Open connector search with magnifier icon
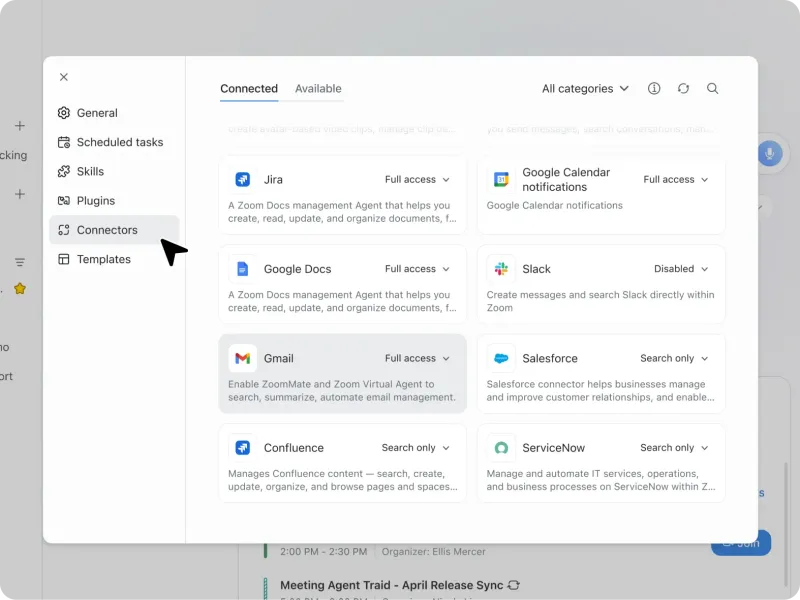 713,89
